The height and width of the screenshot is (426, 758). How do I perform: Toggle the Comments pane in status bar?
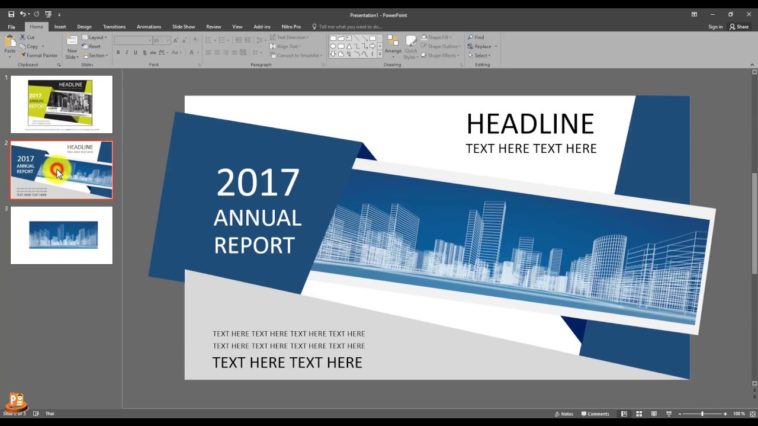pyautogui.click(x=595, y=413)
